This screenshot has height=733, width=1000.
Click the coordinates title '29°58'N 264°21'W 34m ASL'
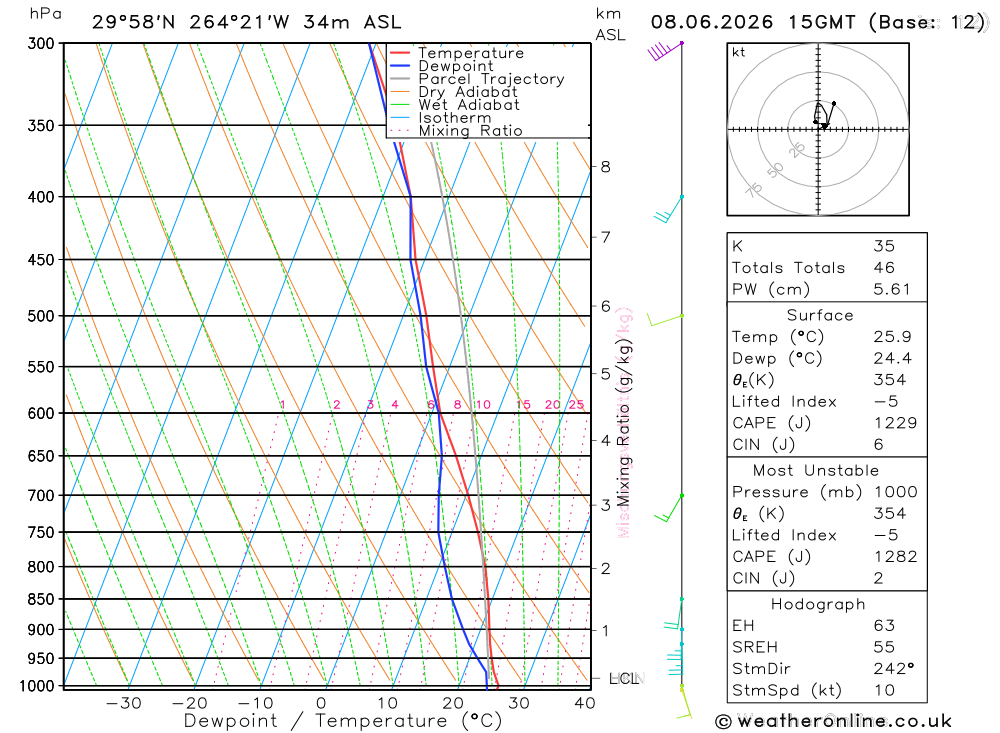tap(247, 22)
